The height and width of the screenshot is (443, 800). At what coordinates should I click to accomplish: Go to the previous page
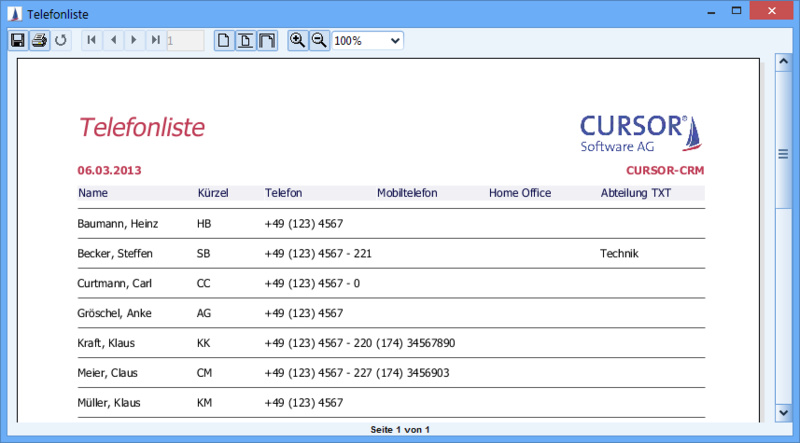click(112, 41)
